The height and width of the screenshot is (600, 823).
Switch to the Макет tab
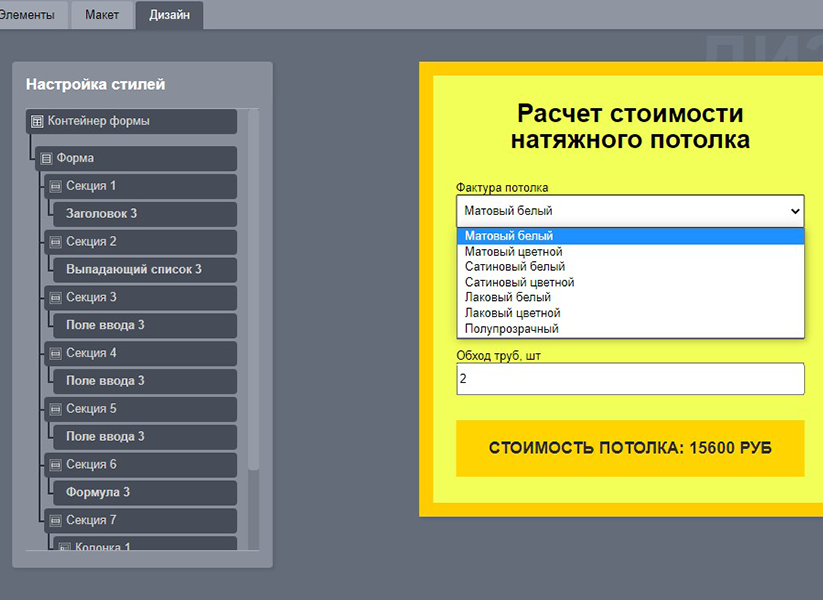tap(102, 15)
